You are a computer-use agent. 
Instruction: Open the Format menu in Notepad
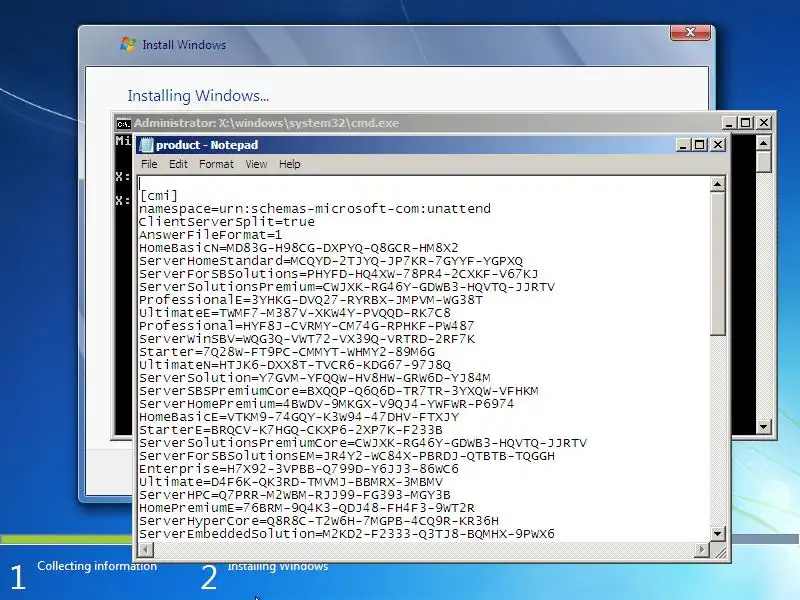216,164
